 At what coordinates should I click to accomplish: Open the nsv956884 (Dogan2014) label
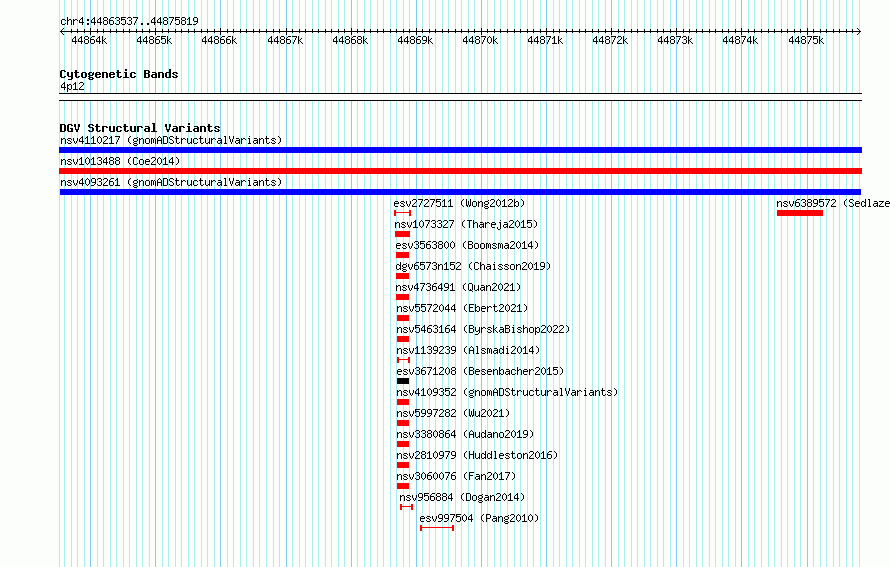point(462,497)
